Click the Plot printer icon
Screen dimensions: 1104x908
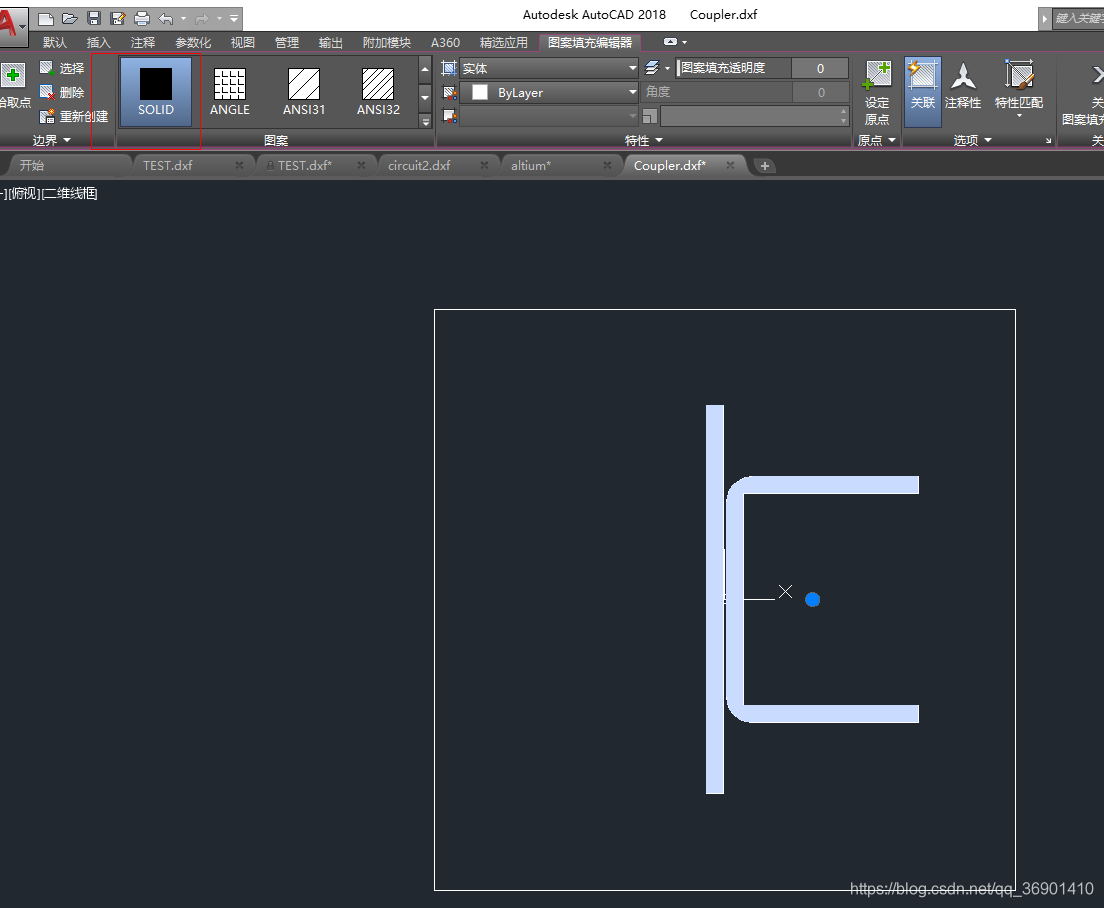(142, 18)
